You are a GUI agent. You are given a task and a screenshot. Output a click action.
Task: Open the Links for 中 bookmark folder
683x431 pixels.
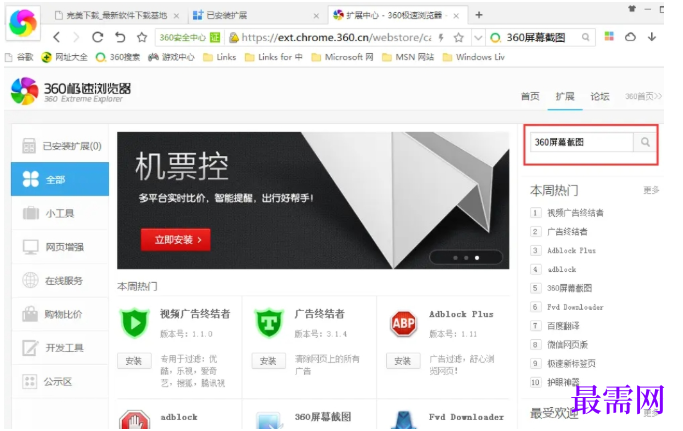[x=274, y=57]
